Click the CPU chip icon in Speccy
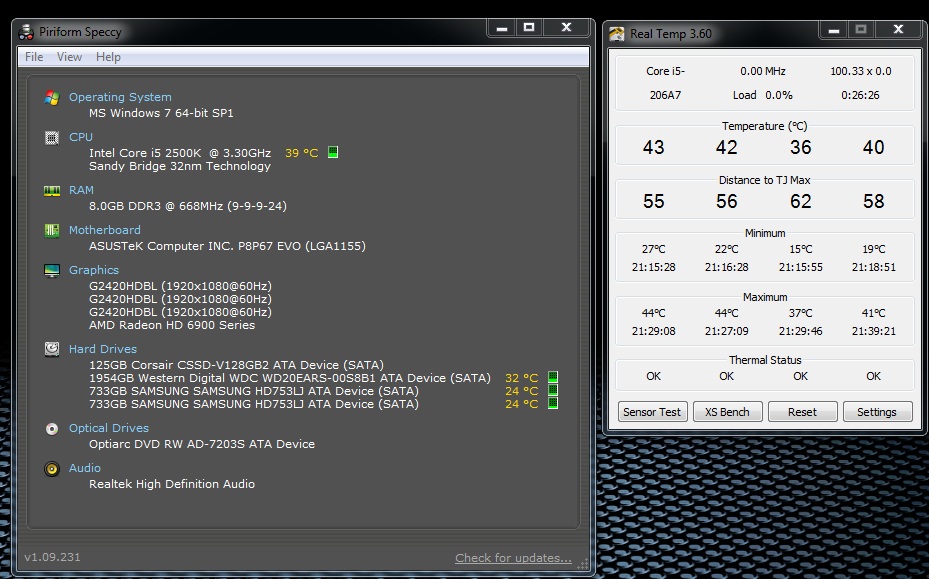 pyautogui.click(x=52, y=137)
